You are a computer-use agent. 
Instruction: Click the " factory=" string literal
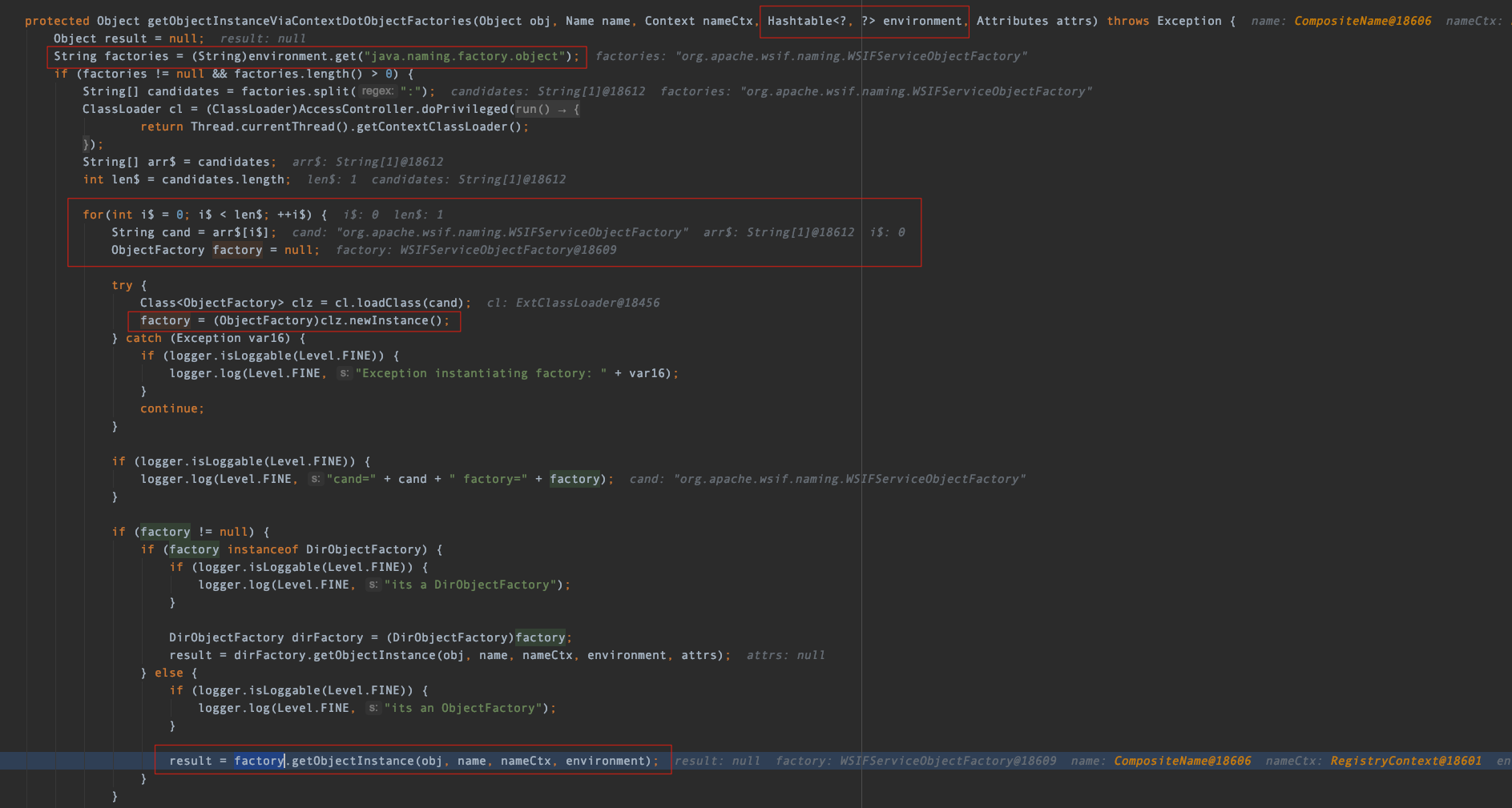[x=488, y=479]
